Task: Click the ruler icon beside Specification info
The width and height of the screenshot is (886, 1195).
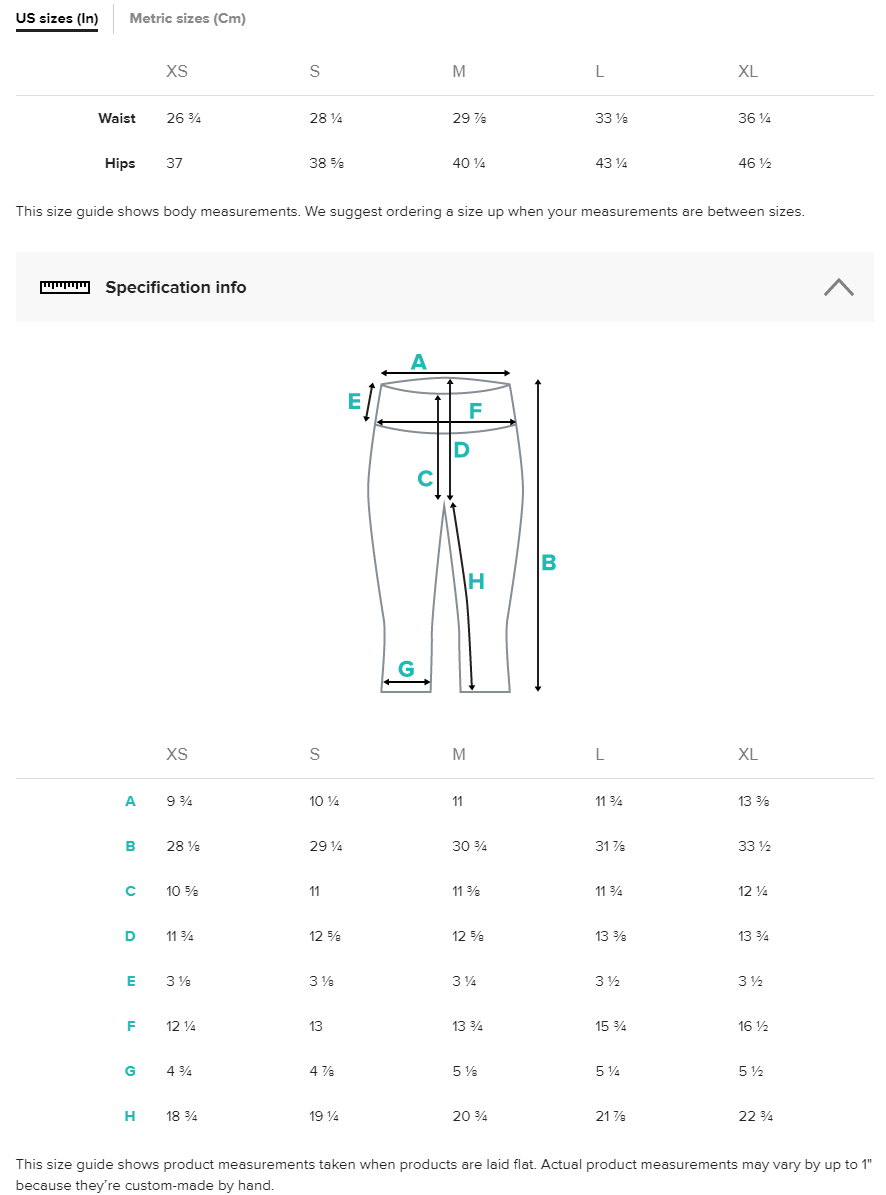Action: click(64, 287)
